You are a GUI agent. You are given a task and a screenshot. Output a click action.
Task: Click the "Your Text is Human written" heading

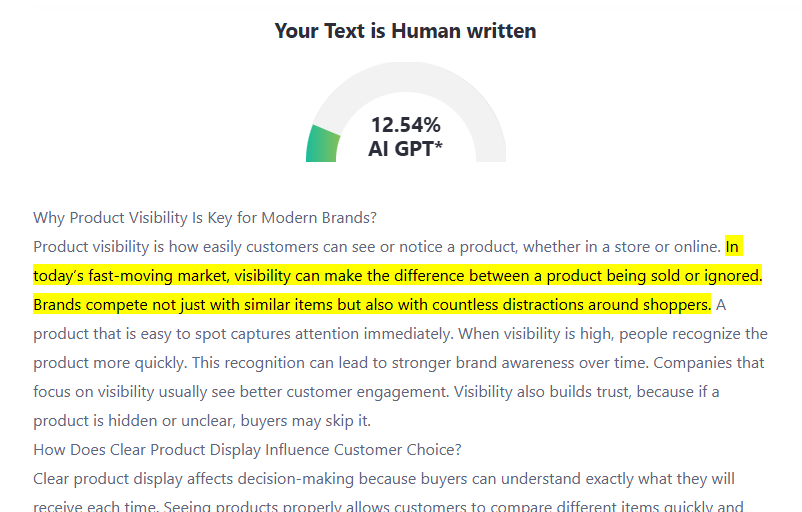point(405,31)
